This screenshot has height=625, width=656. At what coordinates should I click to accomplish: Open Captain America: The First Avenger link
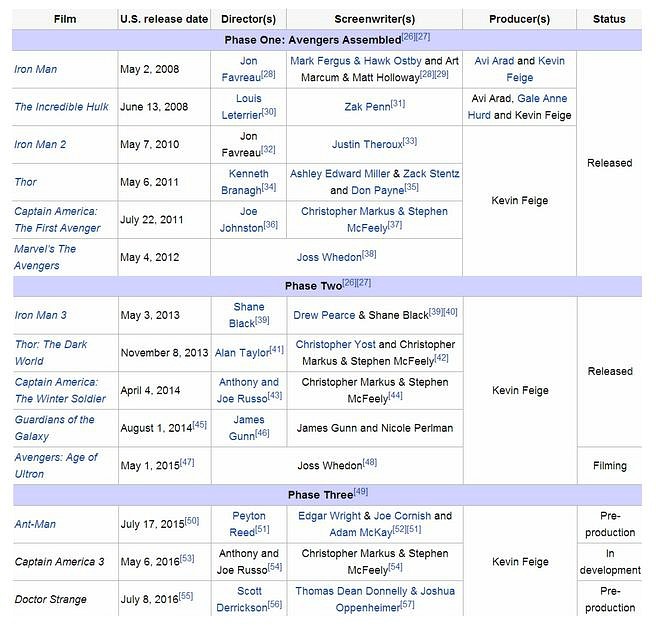(57, 220)
